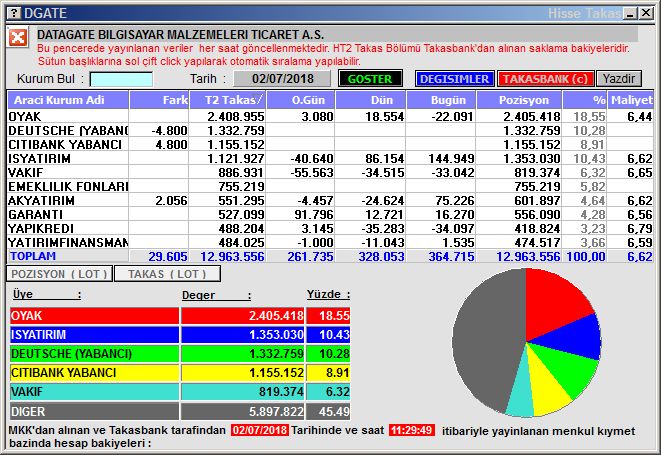Click yellow CITIBANK YABANCI legend bar

coord(94,373)
